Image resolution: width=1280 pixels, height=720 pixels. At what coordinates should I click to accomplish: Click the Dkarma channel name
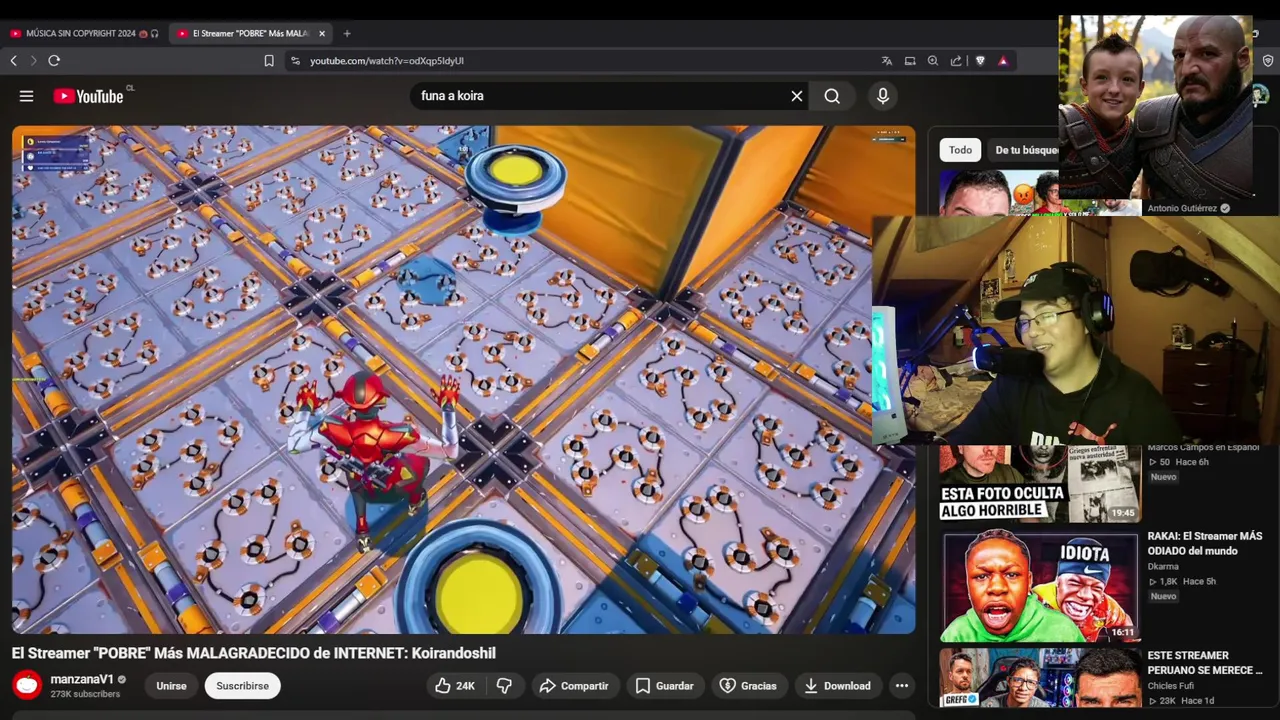point(1163,566)
